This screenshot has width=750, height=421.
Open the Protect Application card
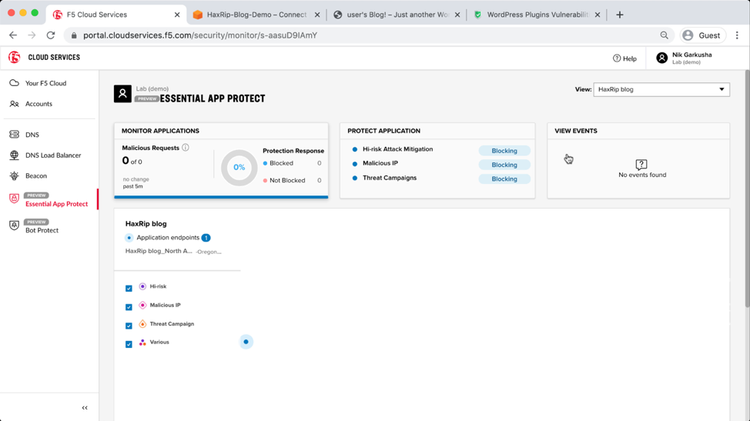(x=437, y=160)
